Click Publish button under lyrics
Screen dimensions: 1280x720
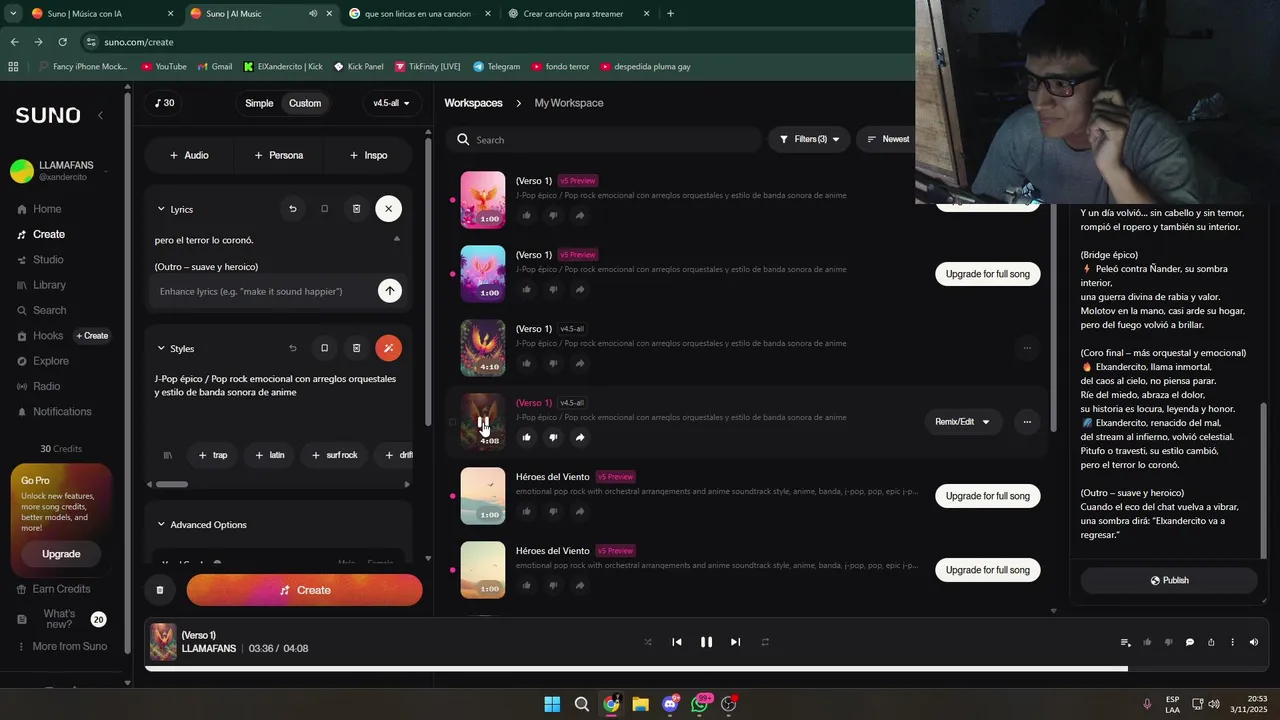click(1168, 580)
